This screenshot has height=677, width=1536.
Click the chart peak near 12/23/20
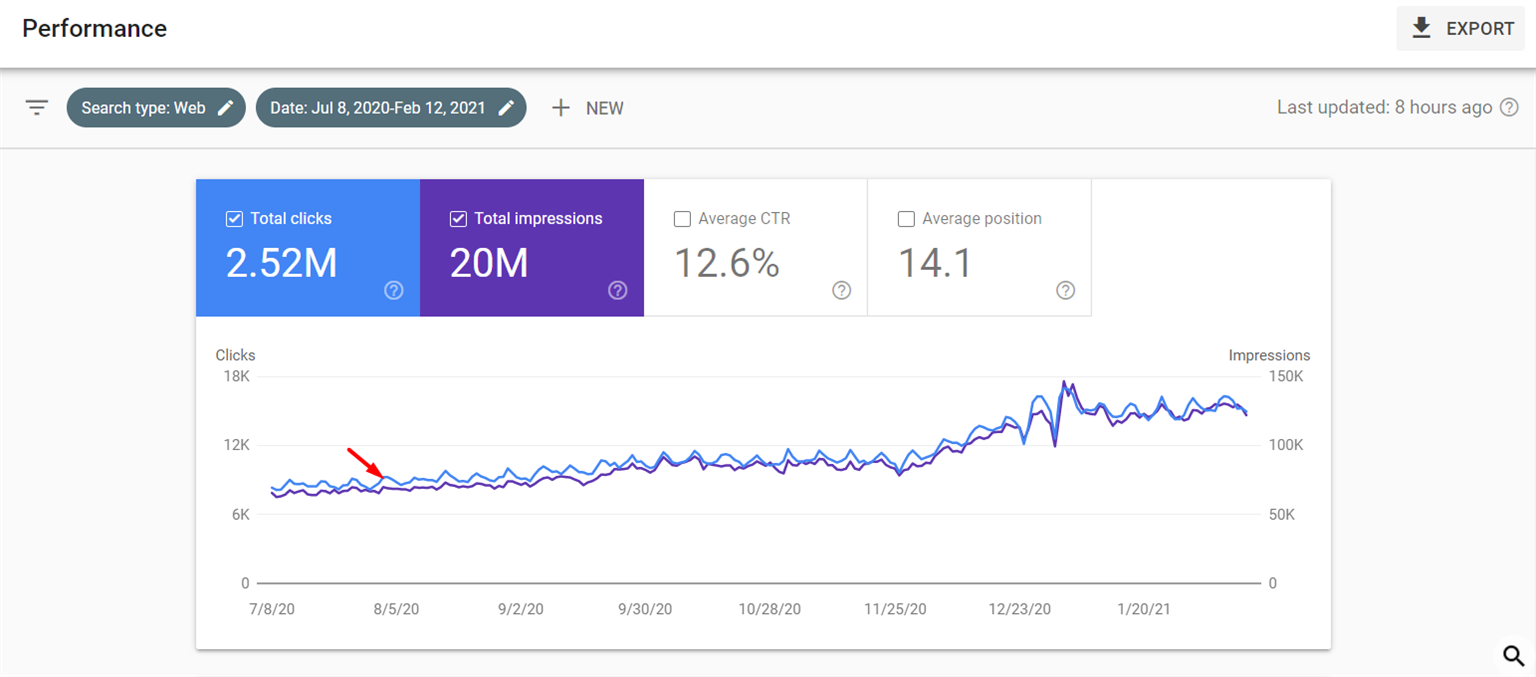coord(1064,382)
